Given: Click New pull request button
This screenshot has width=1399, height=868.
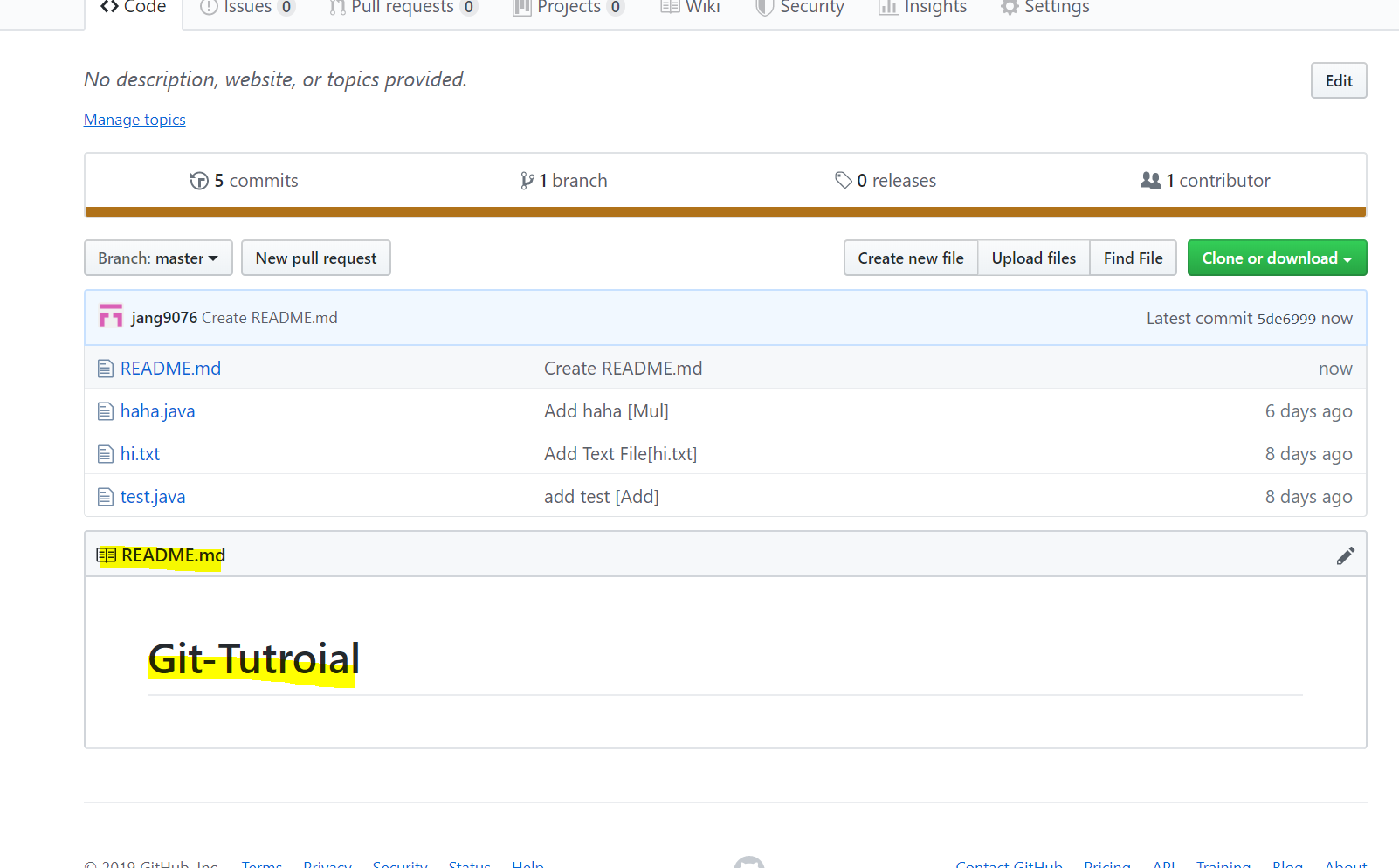Looking at the screenshot, I should pyautogui.click(x=316, y=258).
